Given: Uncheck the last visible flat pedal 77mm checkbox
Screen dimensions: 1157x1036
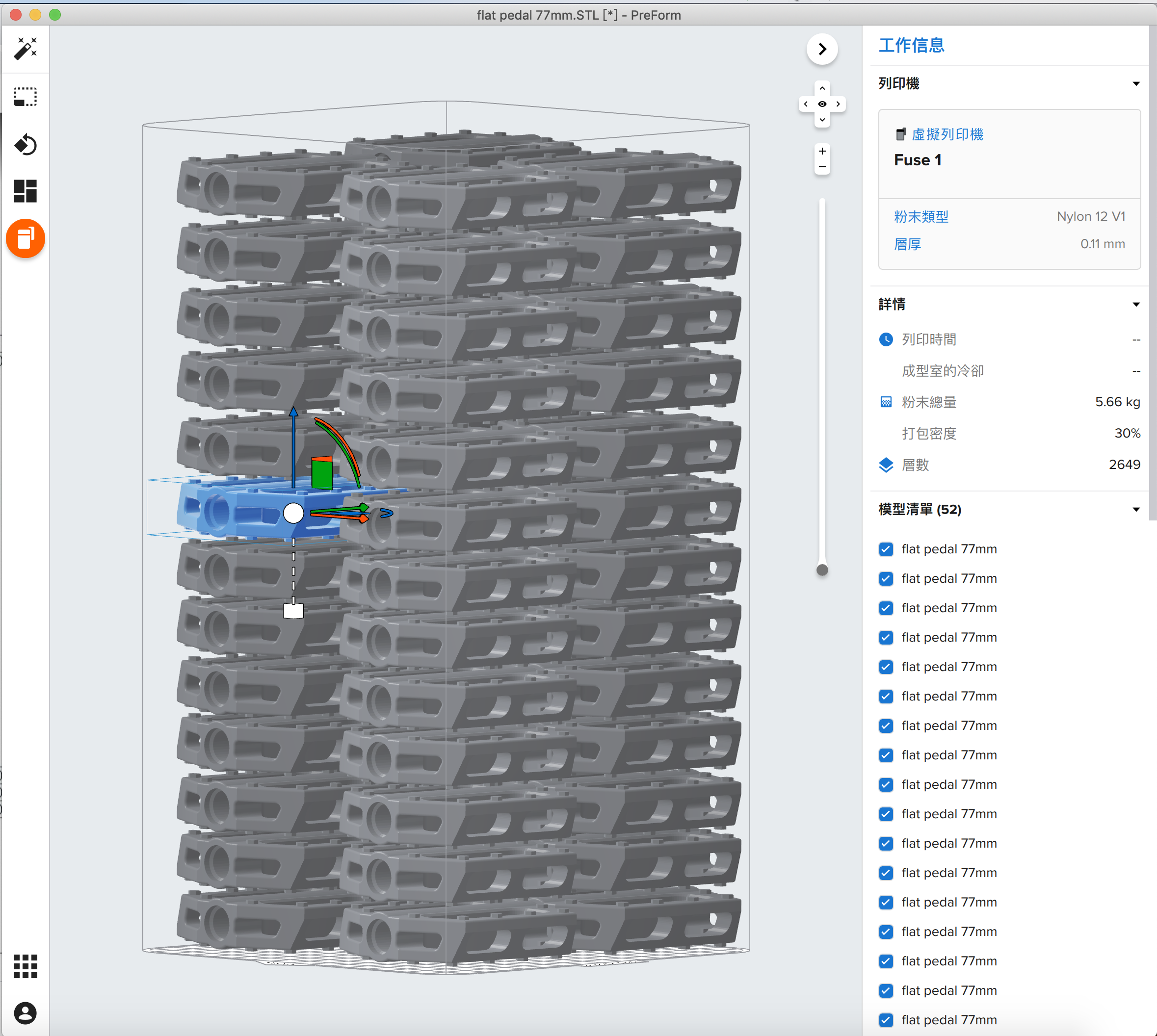Looking at the screenshot, I should coord(886,1020).
